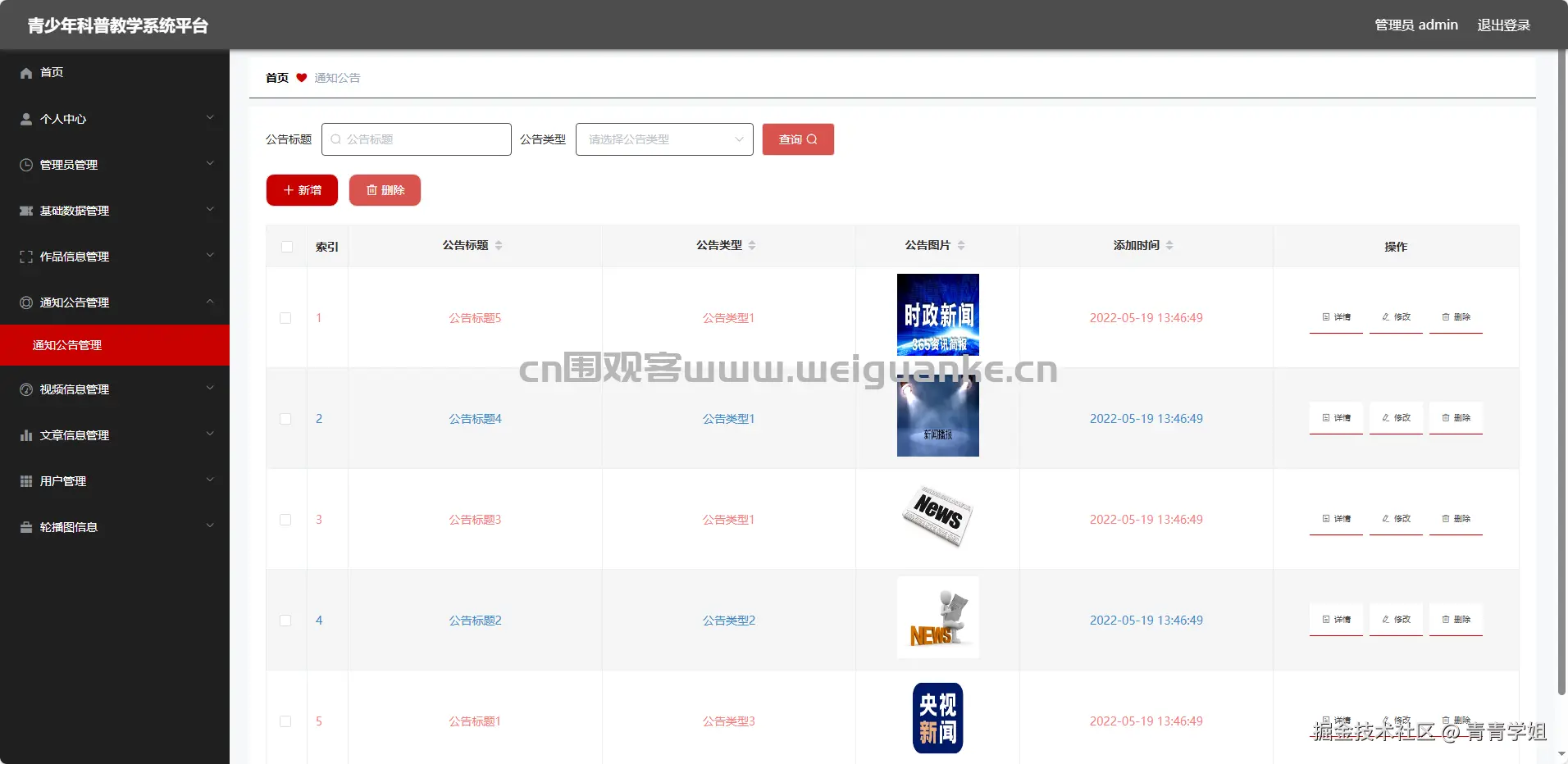The height and width of the screenshot is (764, 1568).
Task: Sort by 添加时间 using its sort arrows
Action: tap(1169, 245)
